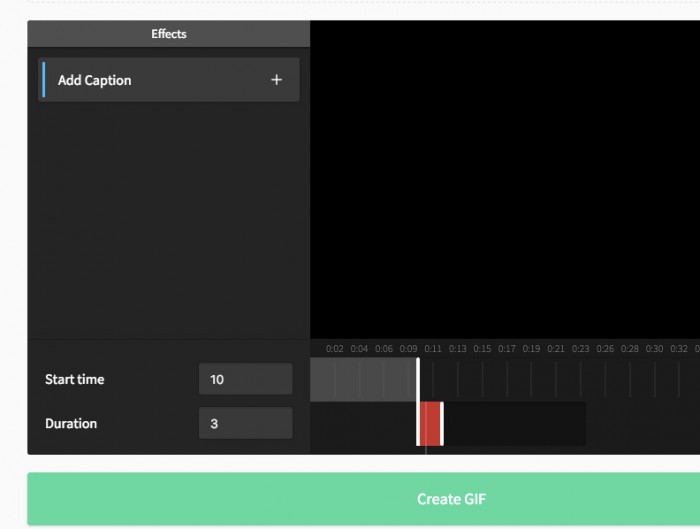Click the black video preview area
Image resolution: width=700 pixels, height=529 pixels.
coord(505,179)
